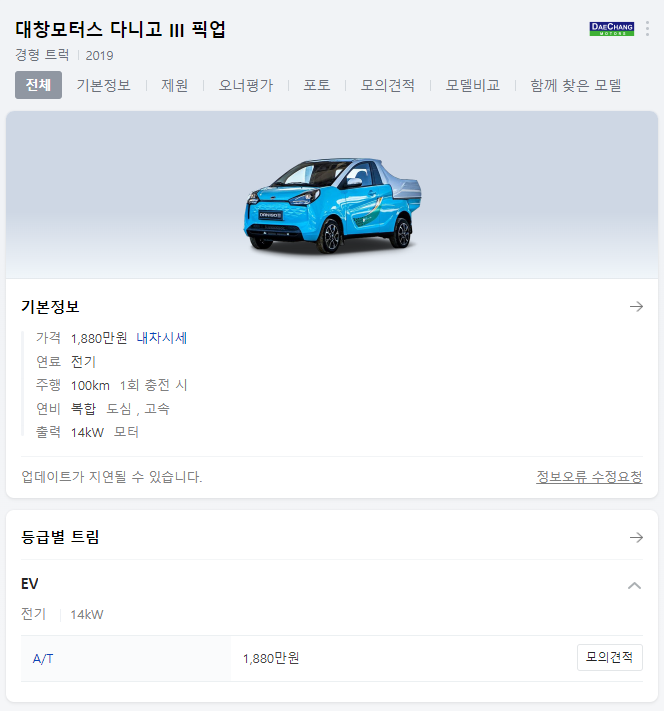The image size is (664, 711).
Task: Click the 1,880만원 price in A/T row
Action: [x=271, y=658]
